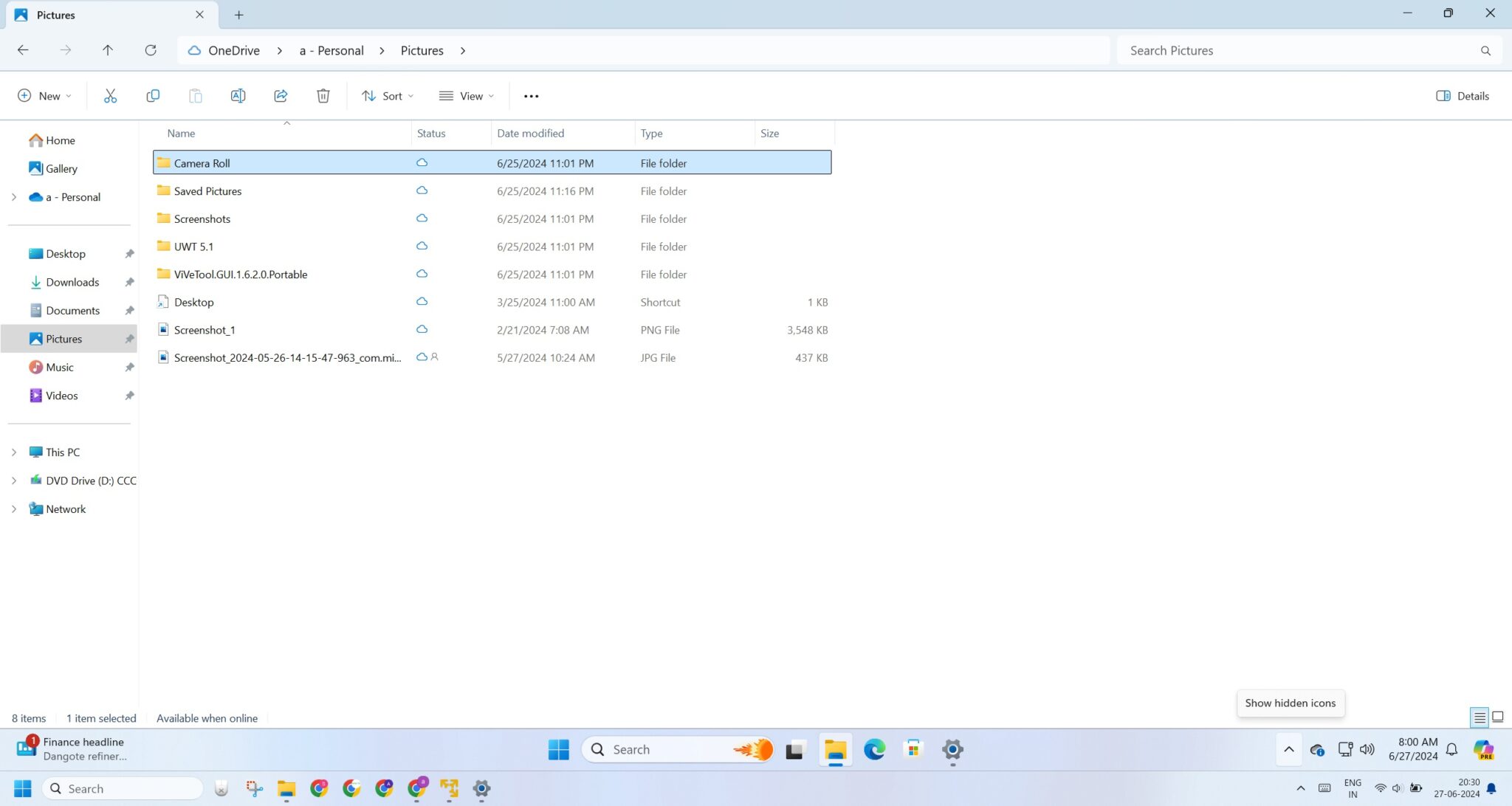Delete the Camera Roll folder

[323, 95]
